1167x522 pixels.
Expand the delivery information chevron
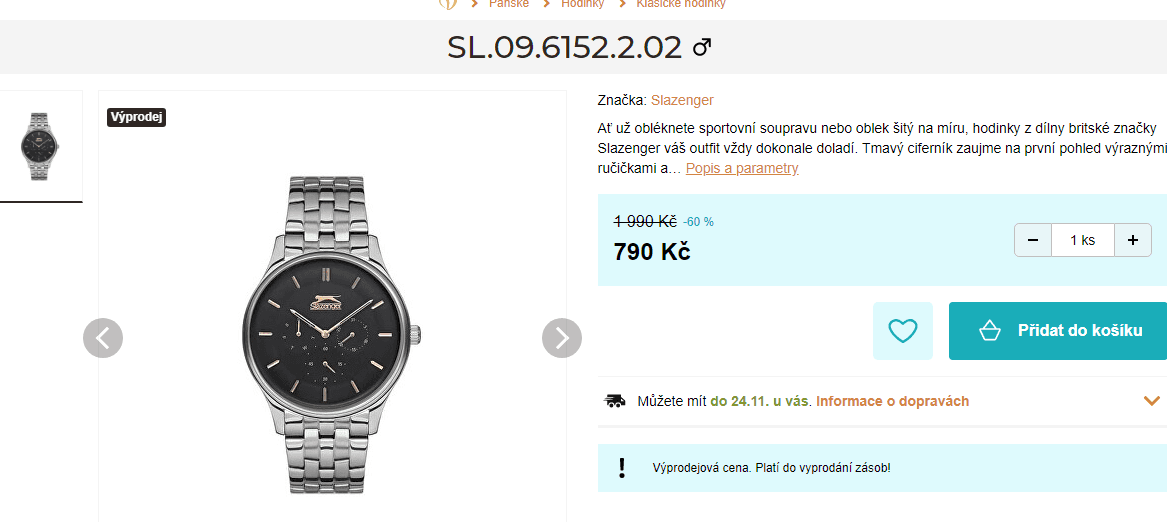1151,401
